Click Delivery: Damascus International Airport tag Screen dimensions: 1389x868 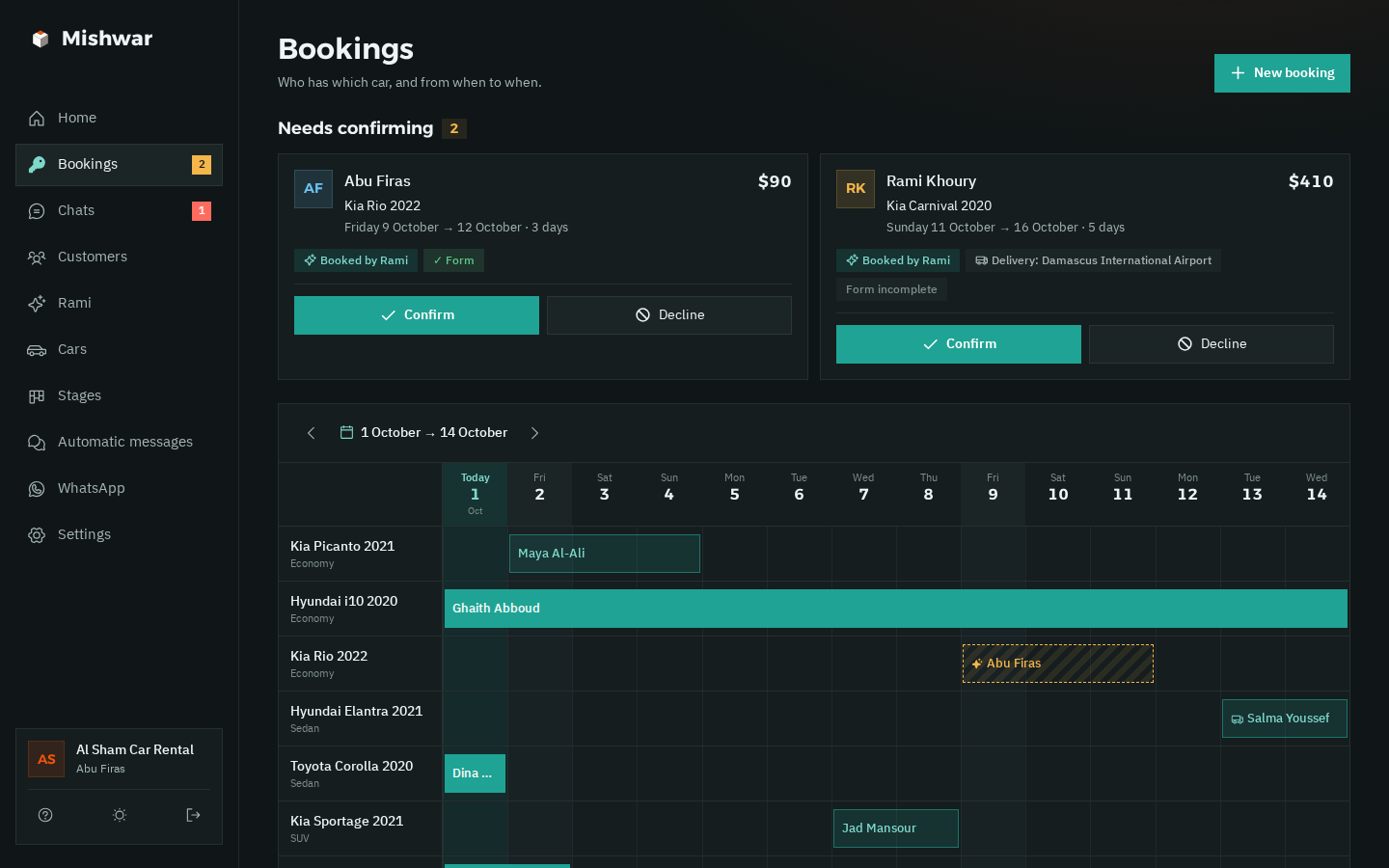pyautogui.click(x=1093, y=260)
